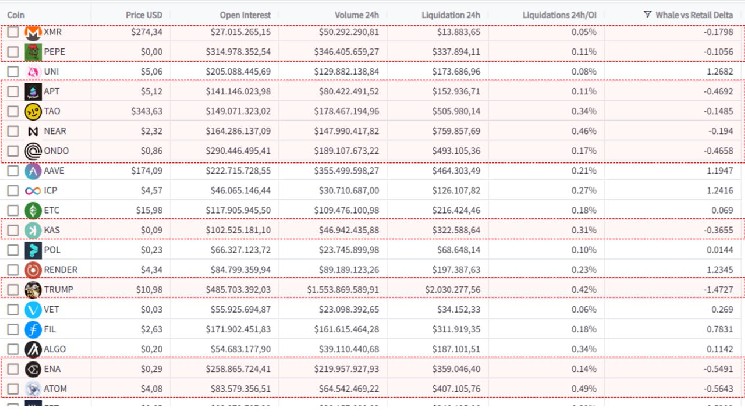Click the XMR Monero coin icon
This screenshot has width=745, height=419.
point(34,33)
